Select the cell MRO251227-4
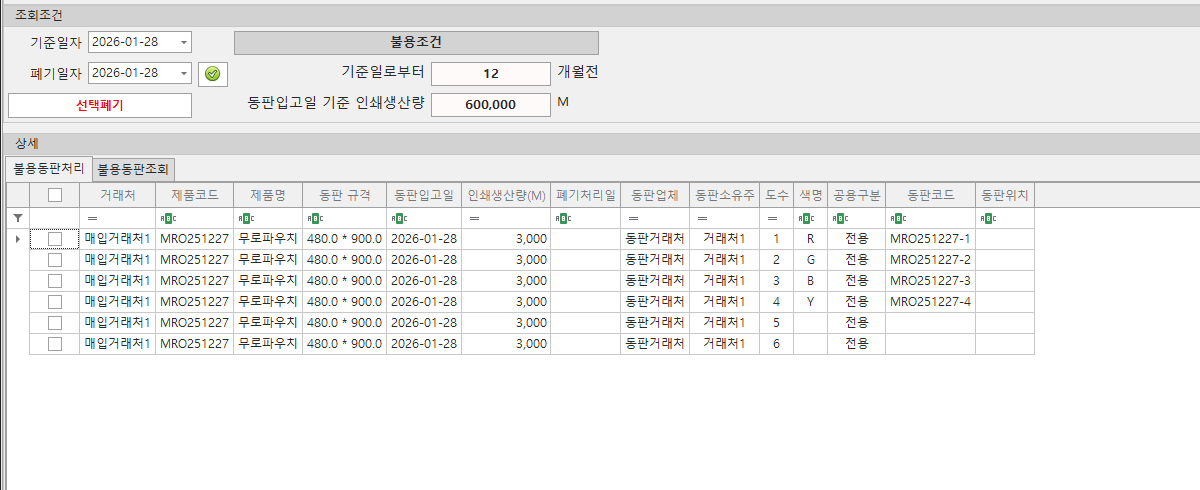 click(930, 302)
